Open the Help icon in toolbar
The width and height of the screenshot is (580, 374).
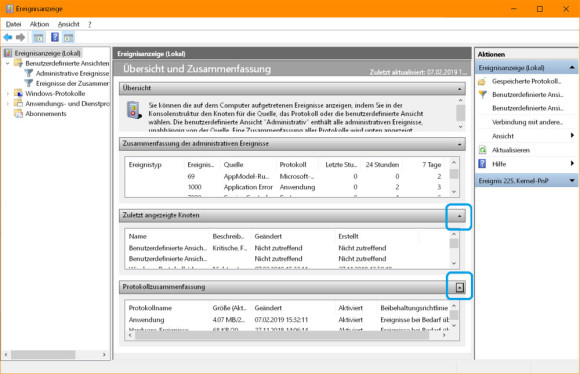[55, 37]
